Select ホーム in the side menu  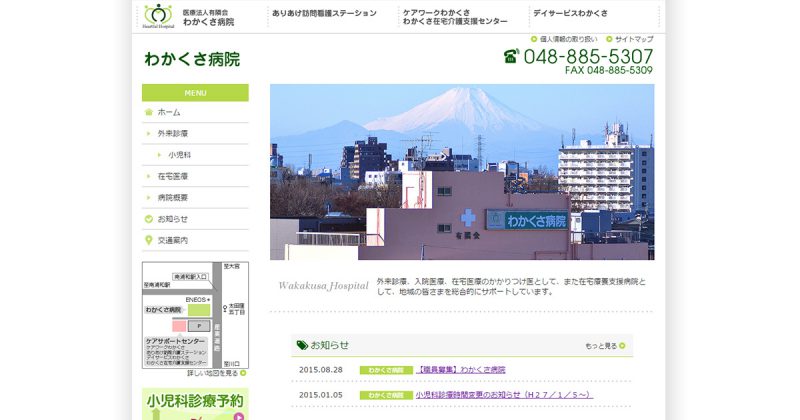point(195,112)
